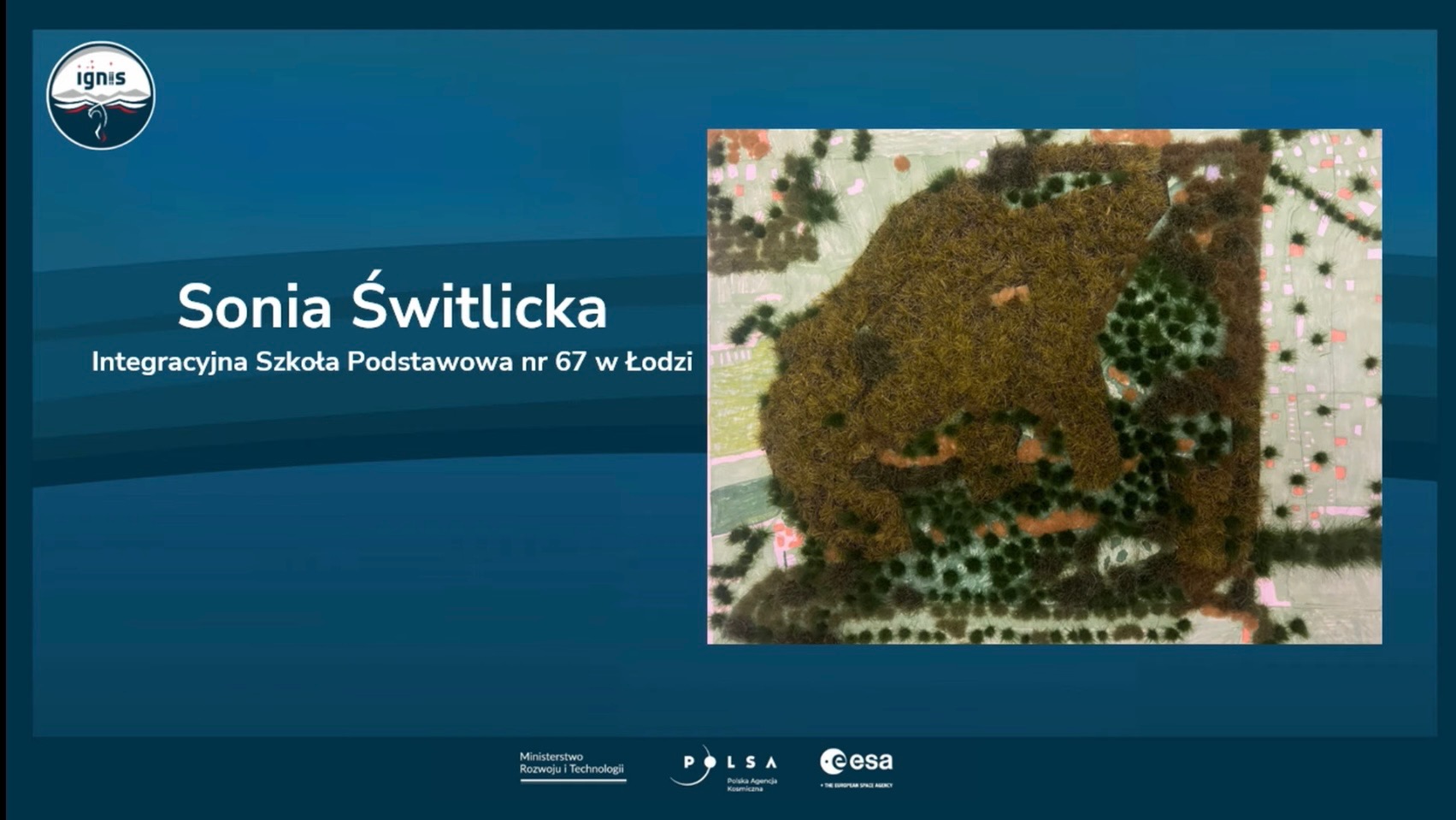Screen dimensions: 1456x820
Task: Open the textured map artwork image
Action: click(1044, 386)
